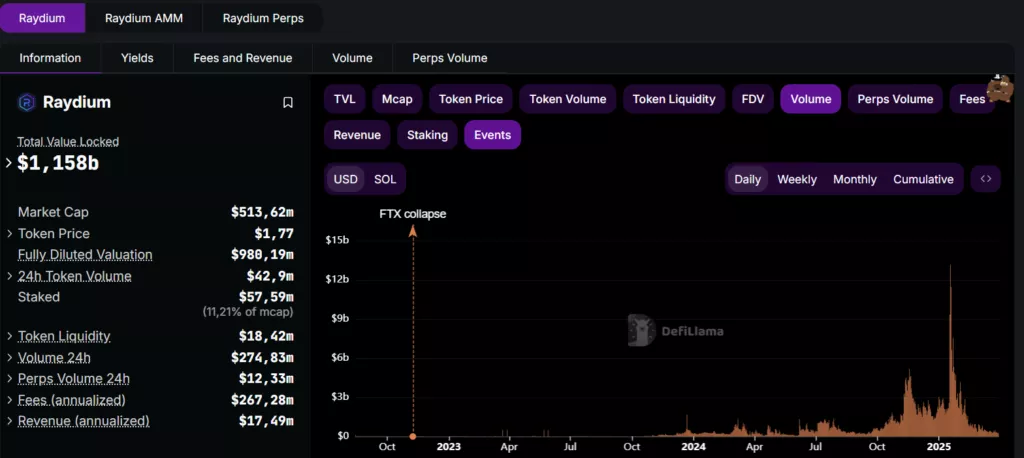Toggle the Fees chart series

pos(972,99)
